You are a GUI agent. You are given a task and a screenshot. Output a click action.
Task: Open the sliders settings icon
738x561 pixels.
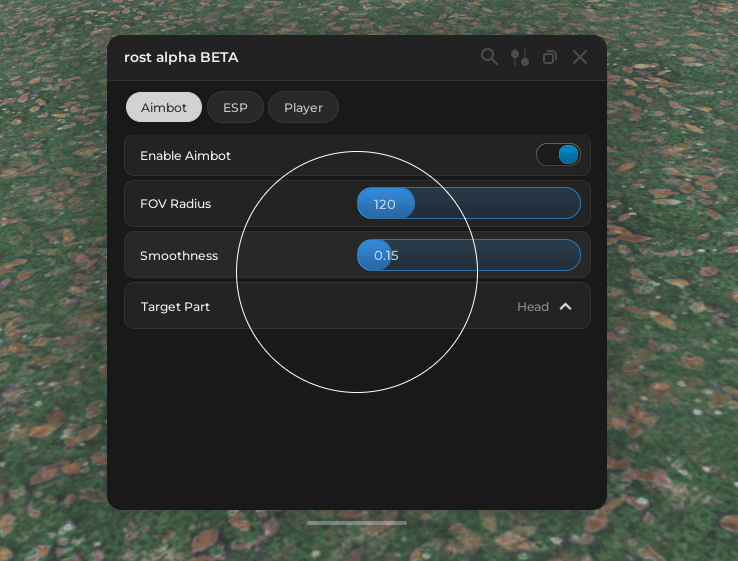(520, 57)
